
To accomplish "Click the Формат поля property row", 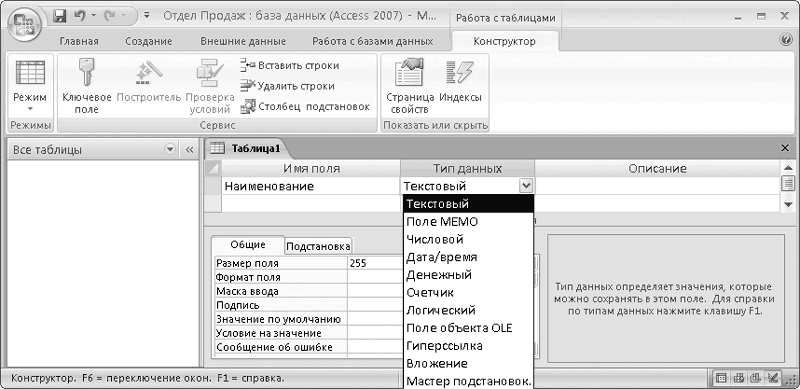I will (x=309, y=277).
